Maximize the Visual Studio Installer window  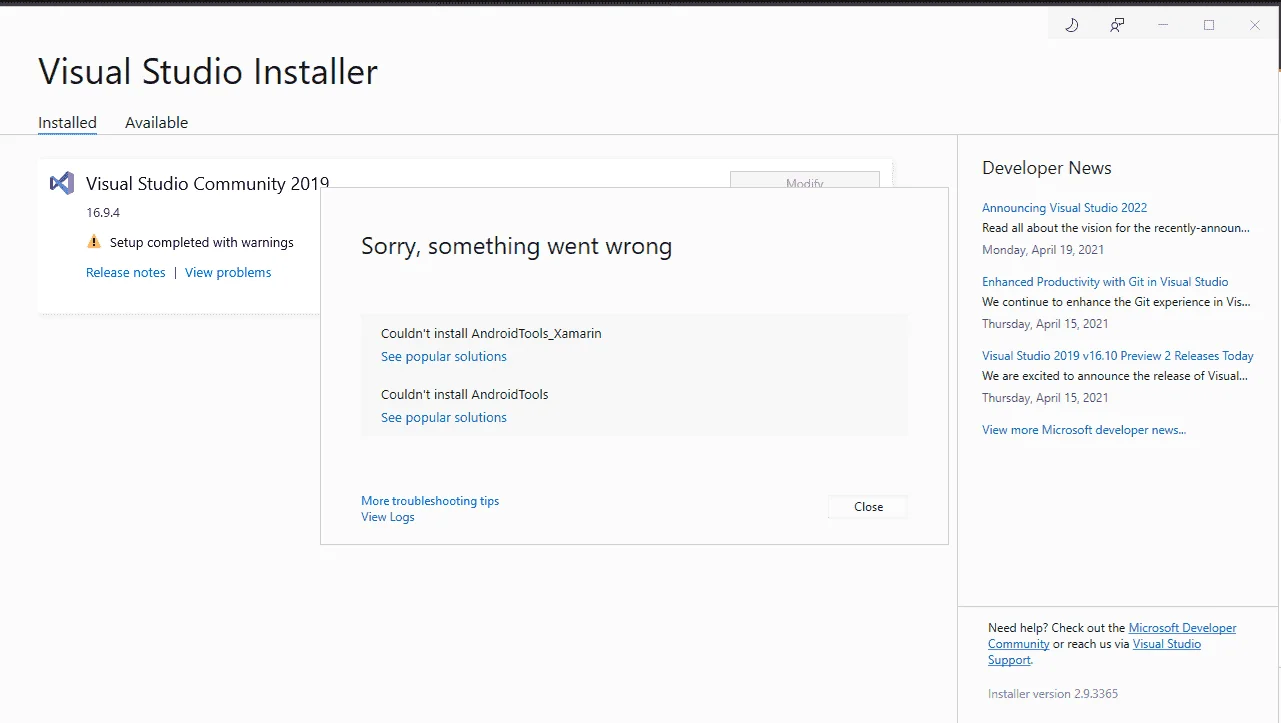coord(1209,25)
